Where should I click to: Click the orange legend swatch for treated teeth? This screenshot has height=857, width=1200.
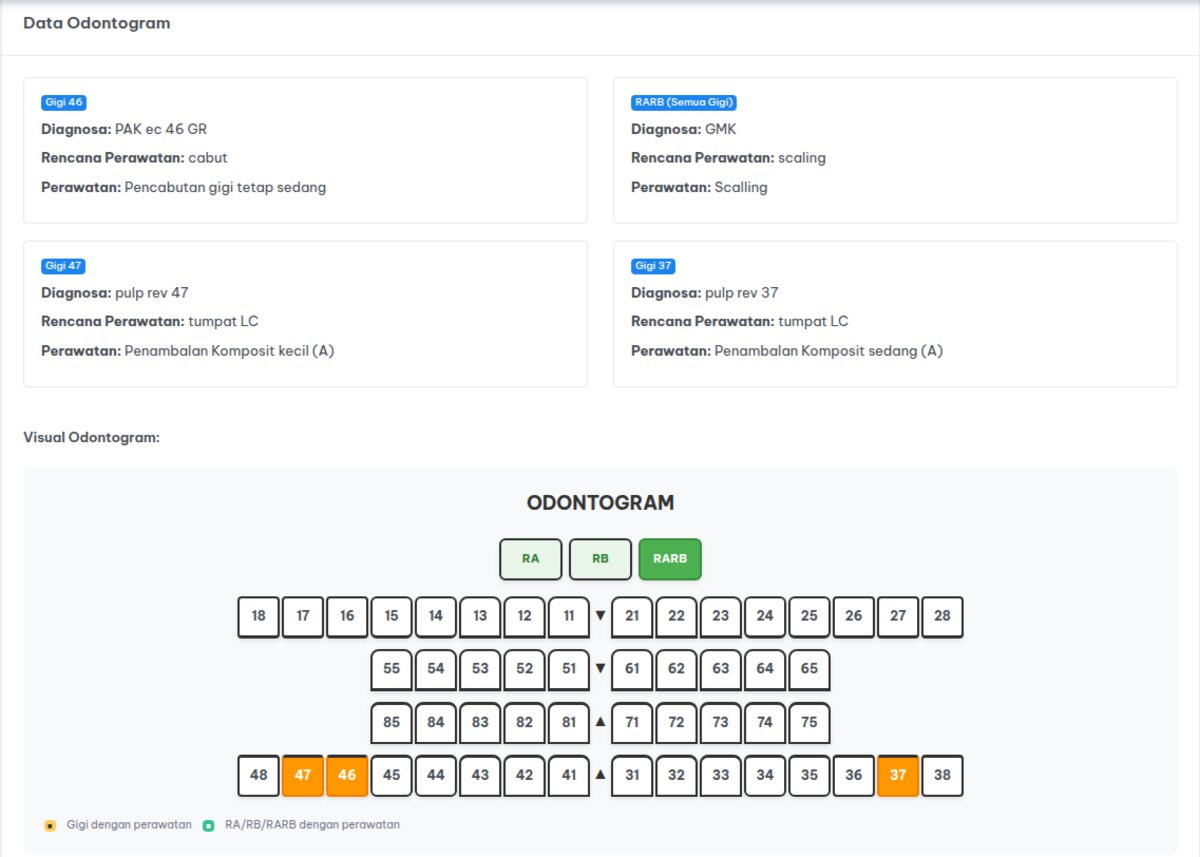50,826
